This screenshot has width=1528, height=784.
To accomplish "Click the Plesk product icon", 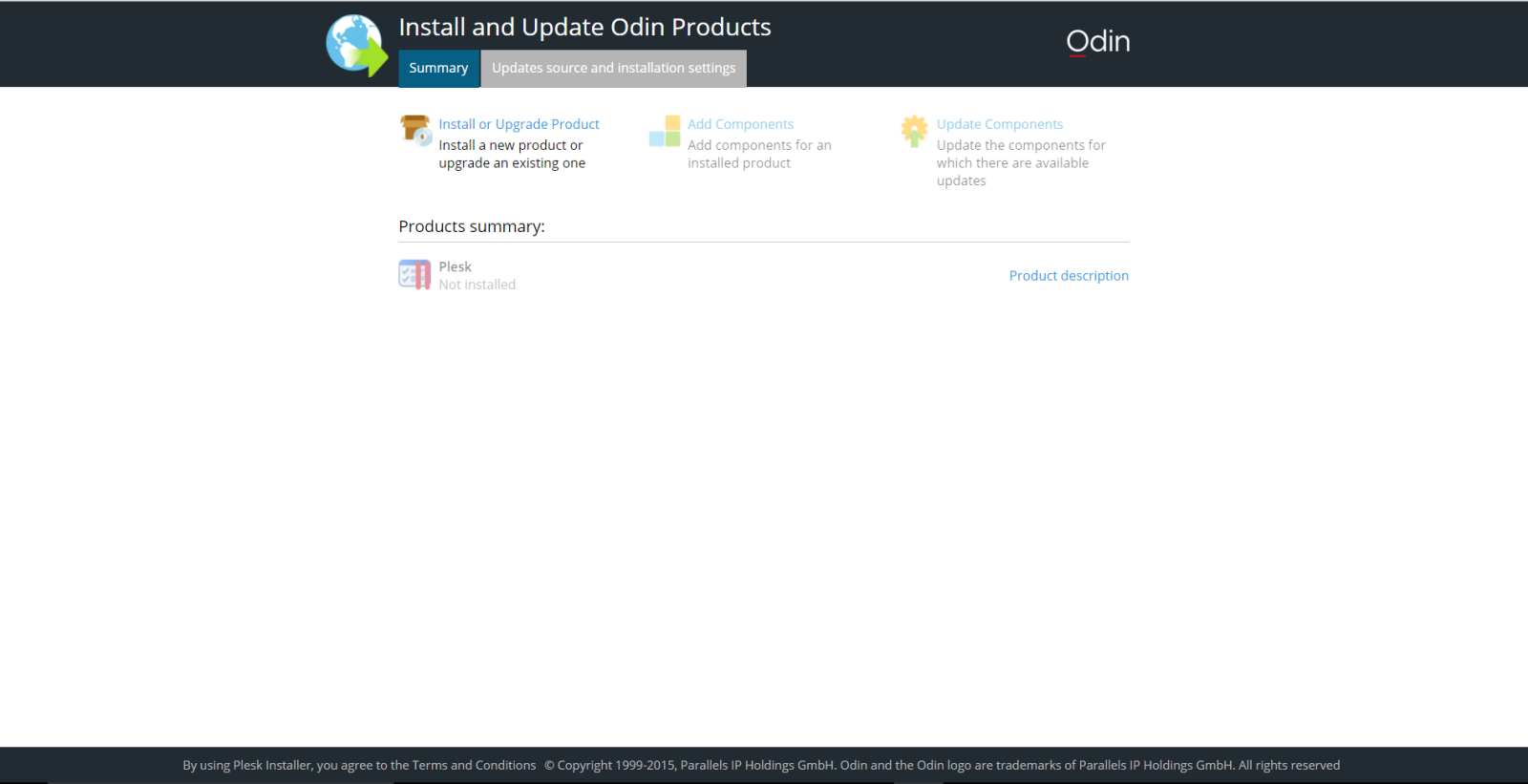I will click(414, 275).
